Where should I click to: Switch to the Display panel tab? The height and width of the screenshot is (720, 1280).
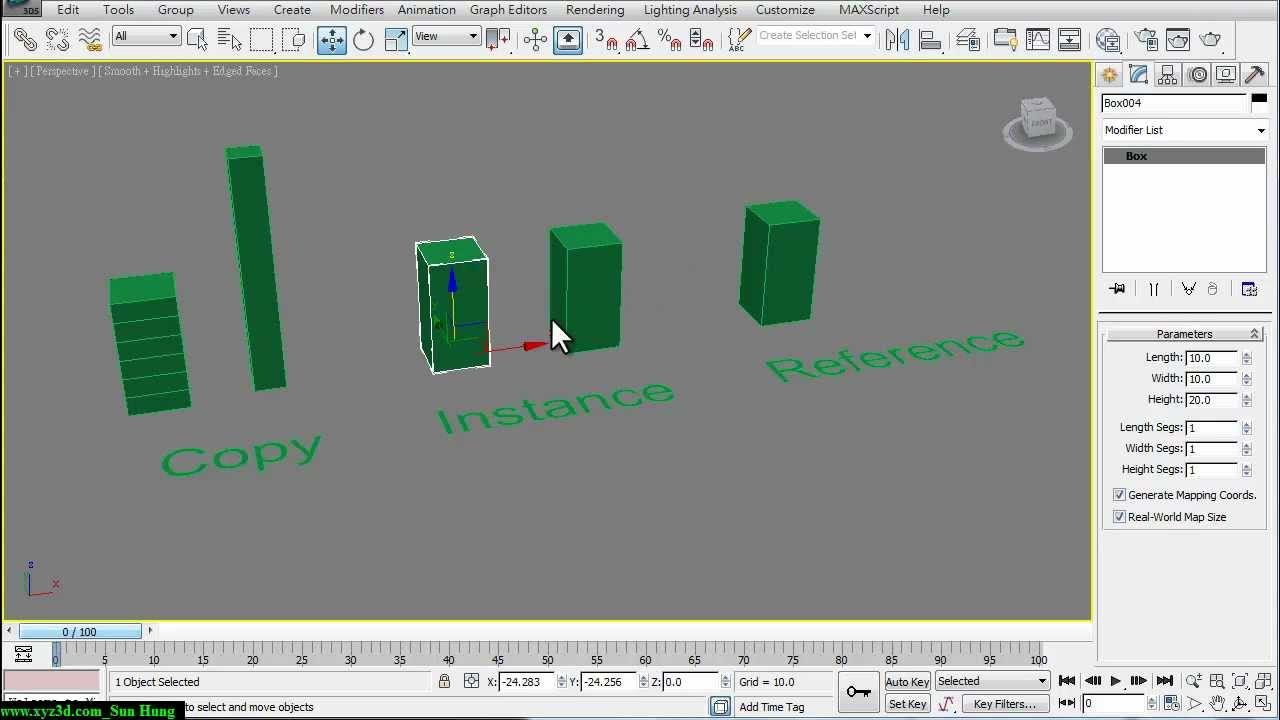pyautogui.click(x=1226, y=75)
